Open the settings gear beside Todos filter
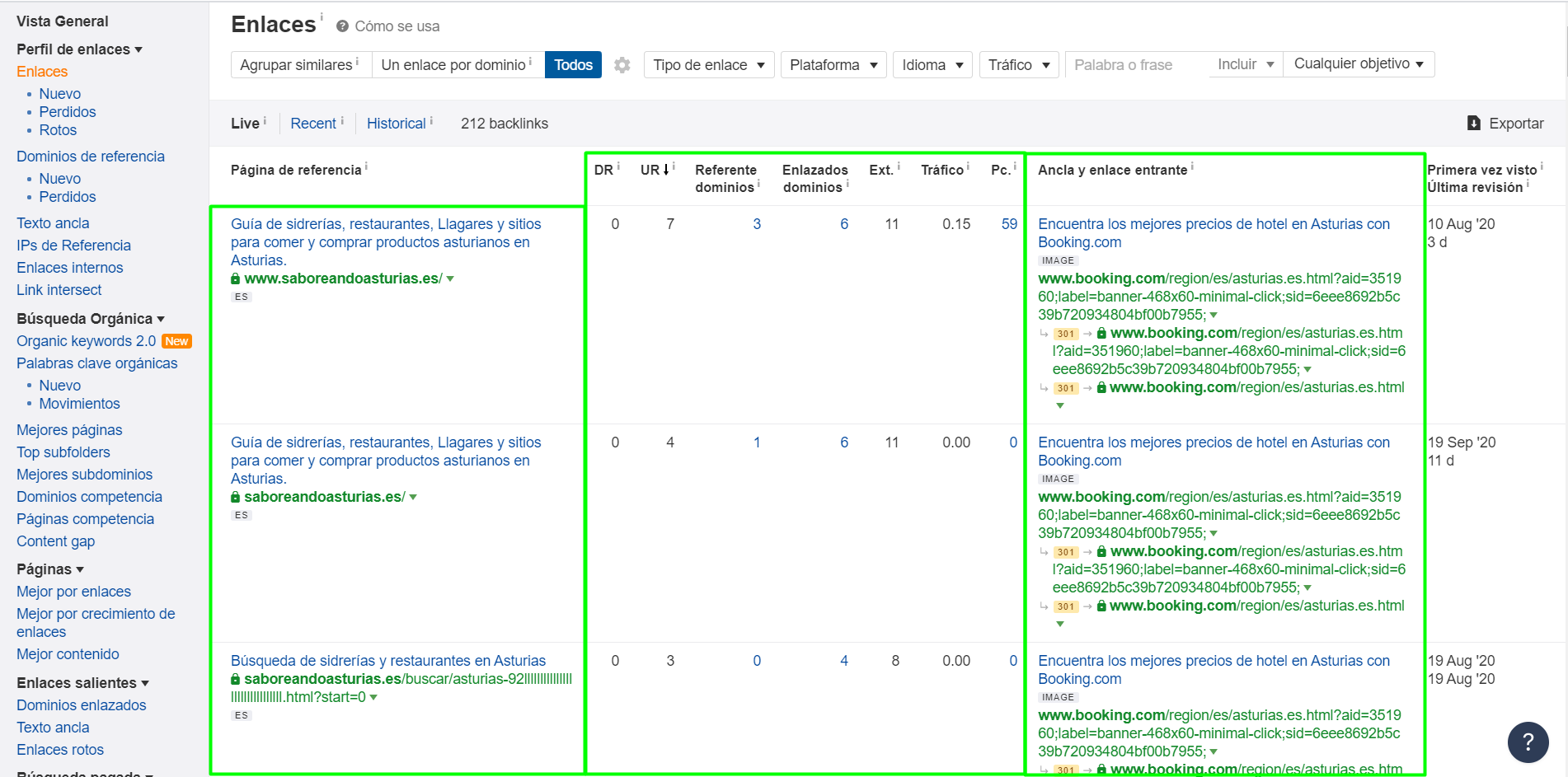The height and width of the screenshot is (777, 1568). click(622, 64)
